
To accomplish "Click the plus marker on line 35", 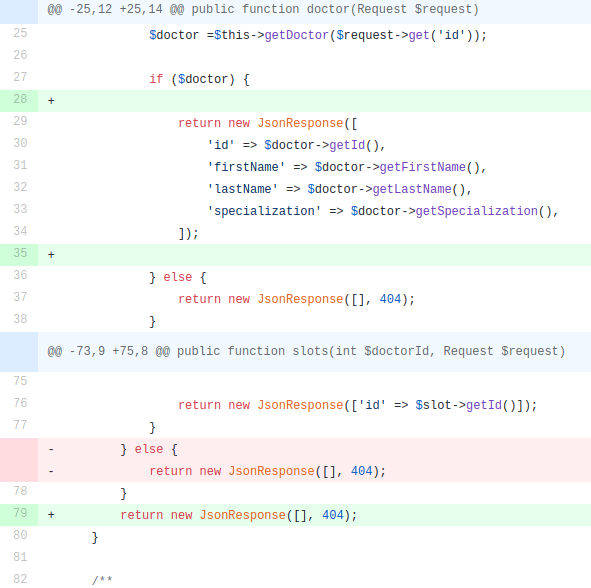I will pyautogui.click(x=51, y=255).
